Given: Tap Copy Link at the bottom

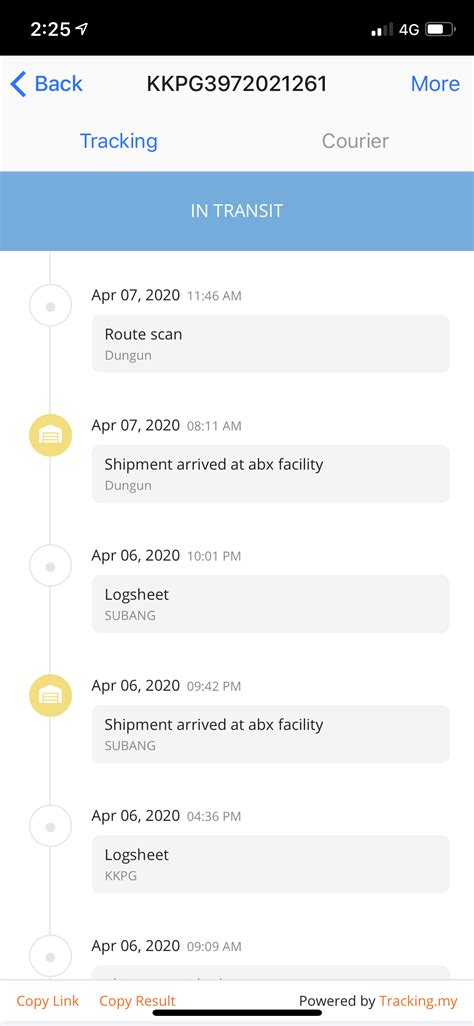Looking at the screenshot, I should [x=48, y=1001].
